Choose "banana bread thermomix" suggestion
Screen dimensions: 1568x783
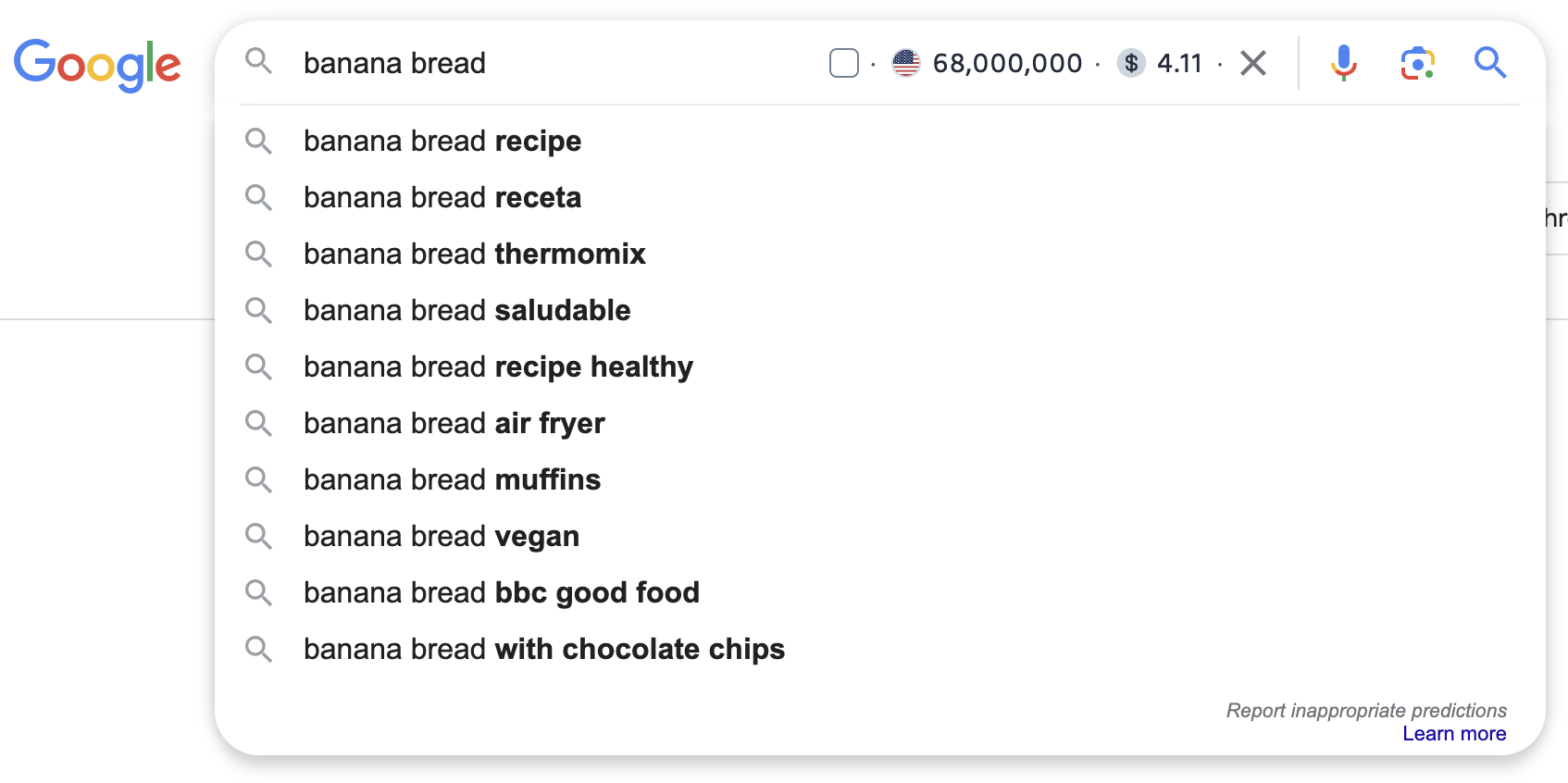(474, 255)
